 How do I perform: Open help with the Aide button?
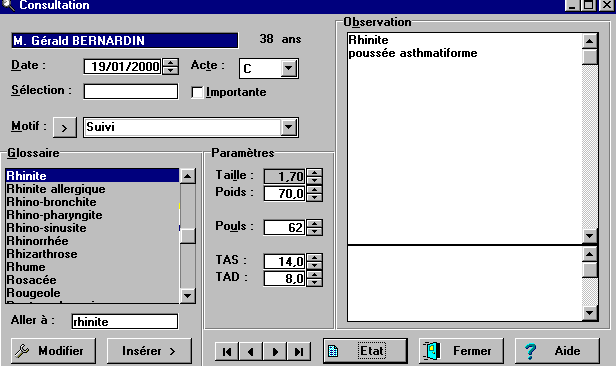(557, 351)
